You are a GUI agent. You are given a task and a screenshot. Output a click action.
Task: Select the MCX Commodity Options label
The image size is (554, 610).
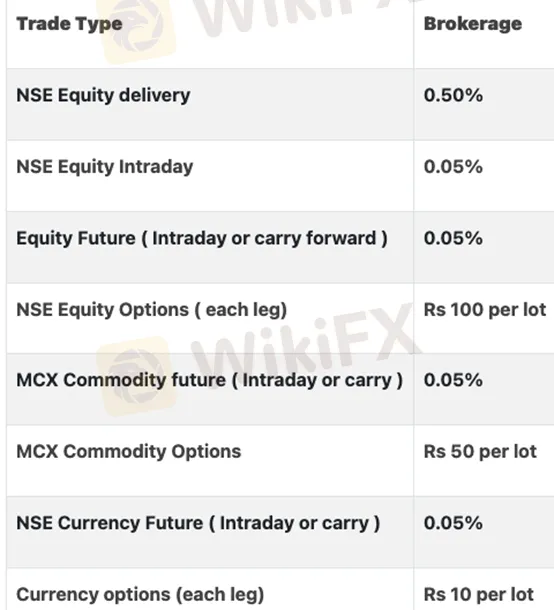coord(129,452)
